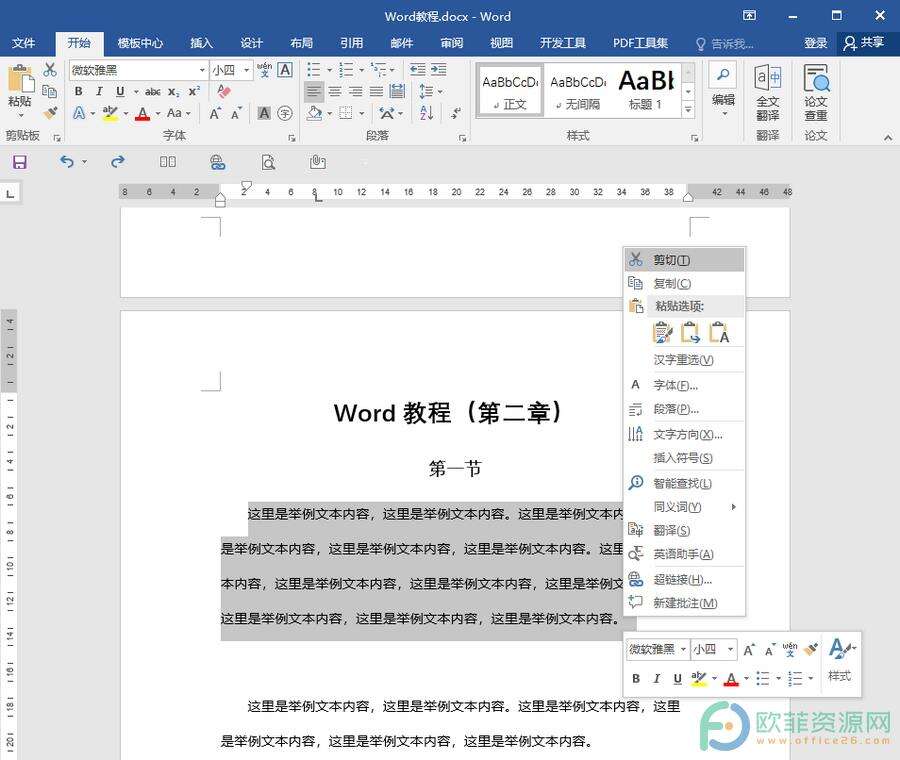Choose 字体 (Font) from the context menu
This screenshot has height=760, width=900.
coord(684,385)
